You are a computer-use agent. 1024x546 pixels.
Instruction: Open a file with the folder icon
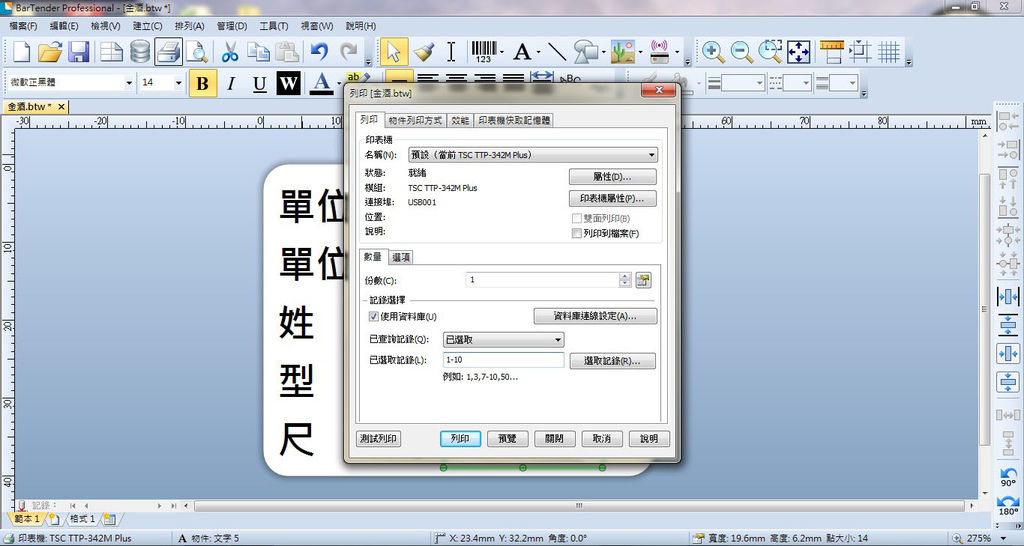coord(50,52)
